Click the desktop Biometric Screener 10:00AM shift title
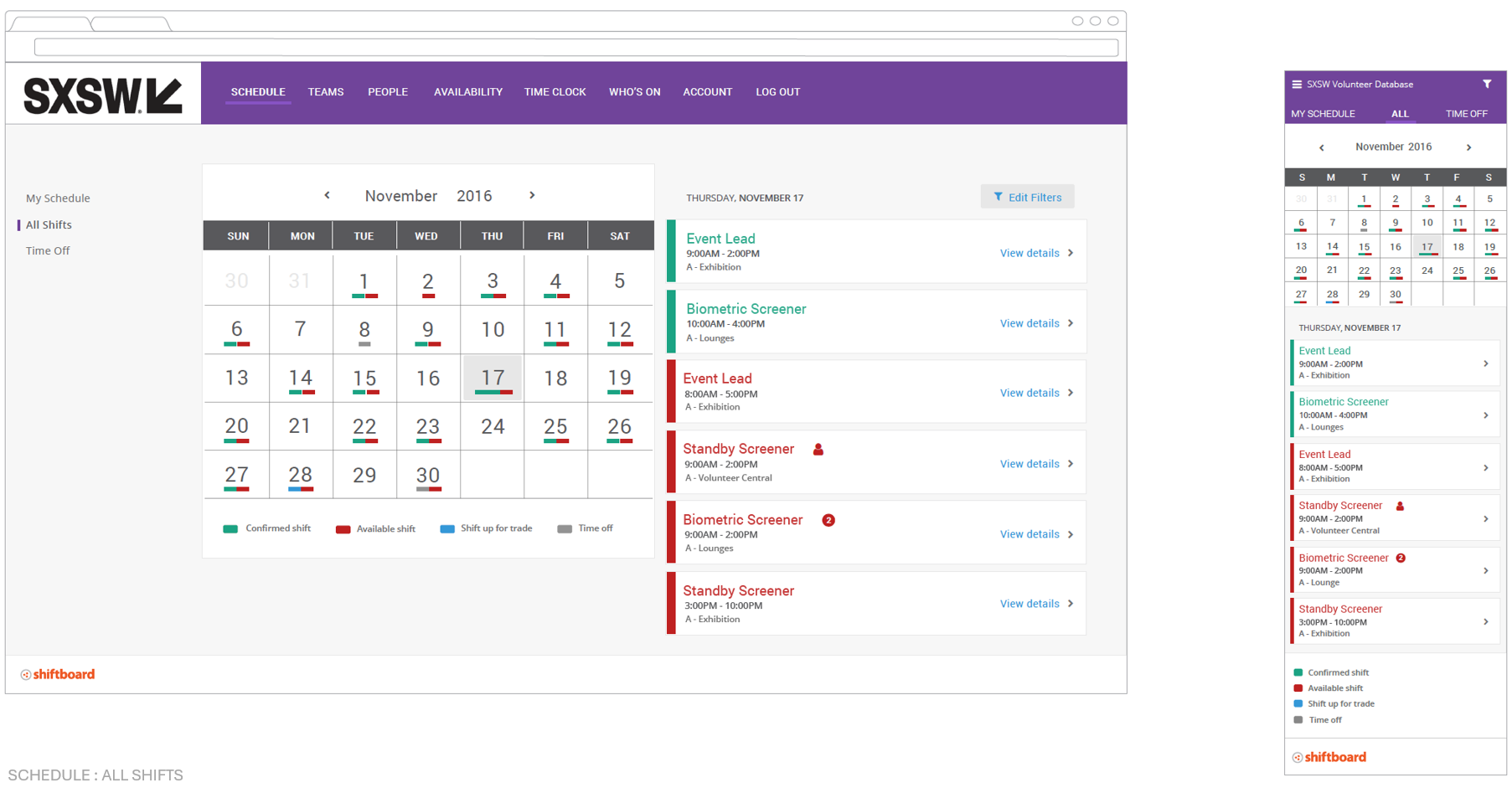 pos(746,309)
